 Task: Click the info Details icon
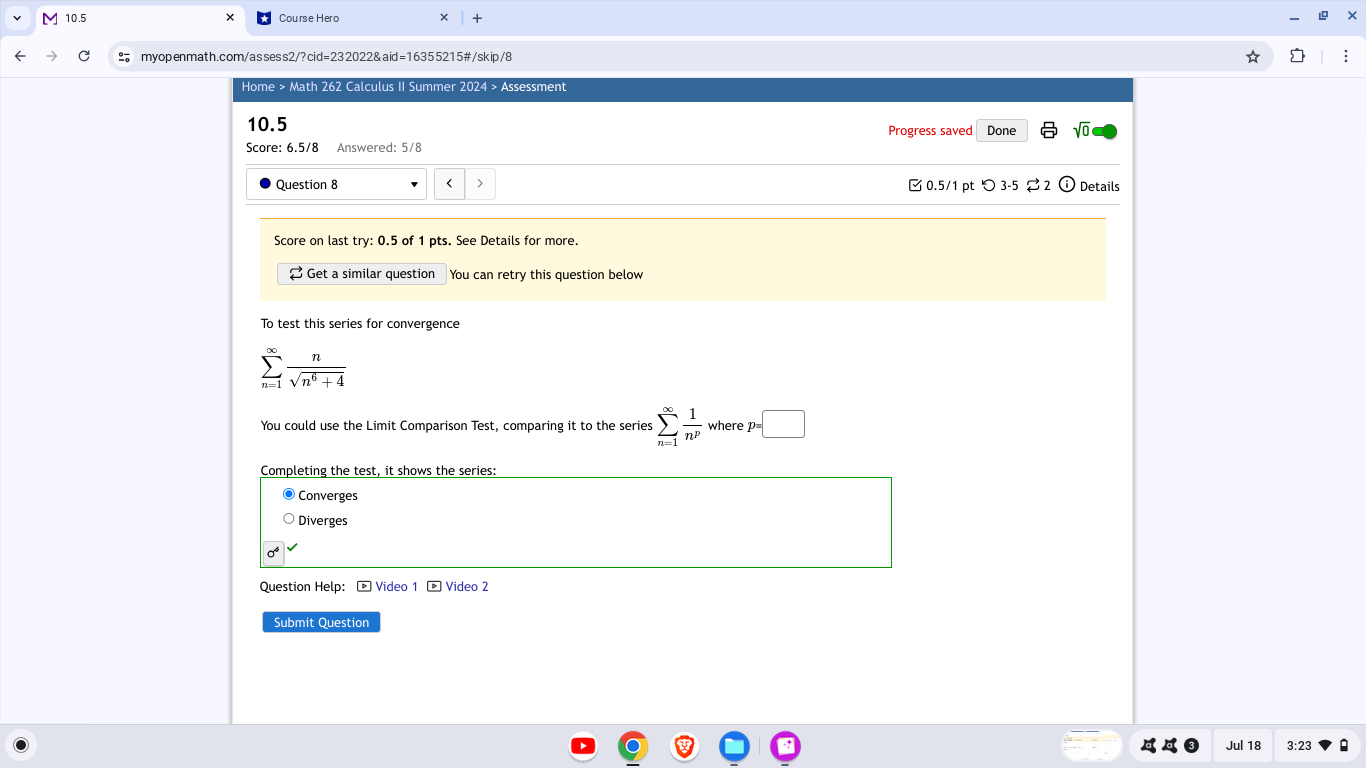(1068, 185)
